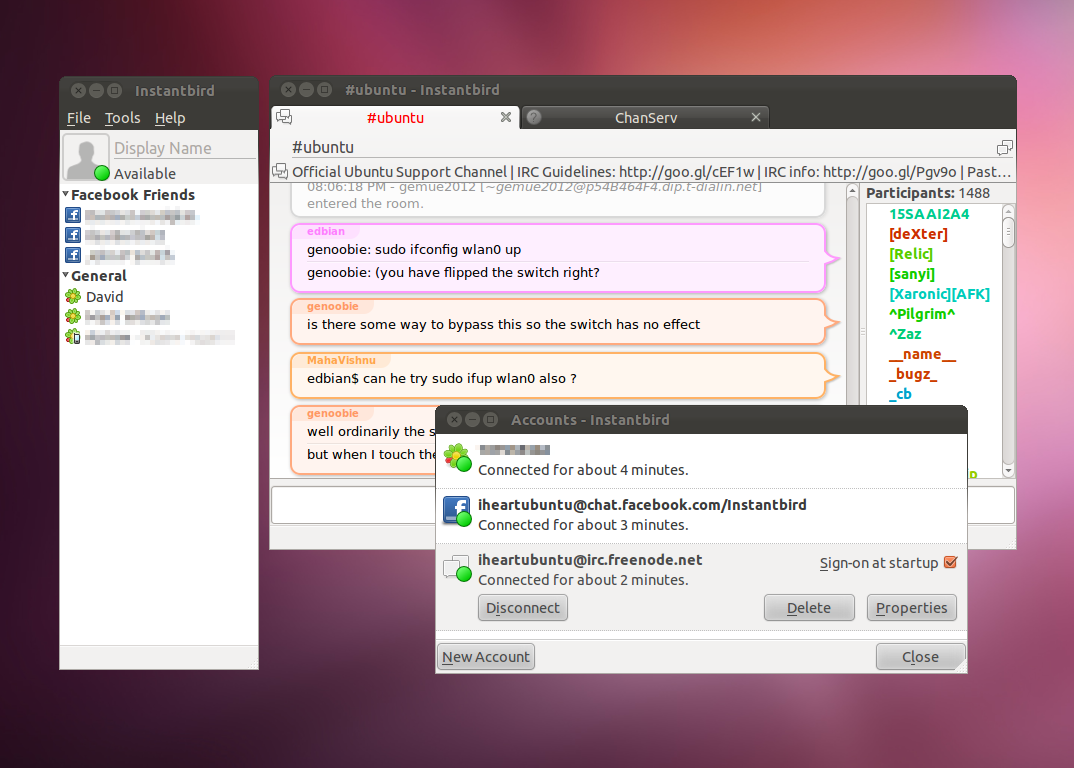1074x768 pixels.
Task: Open the Help menu
Action: (x=170, y=118)
